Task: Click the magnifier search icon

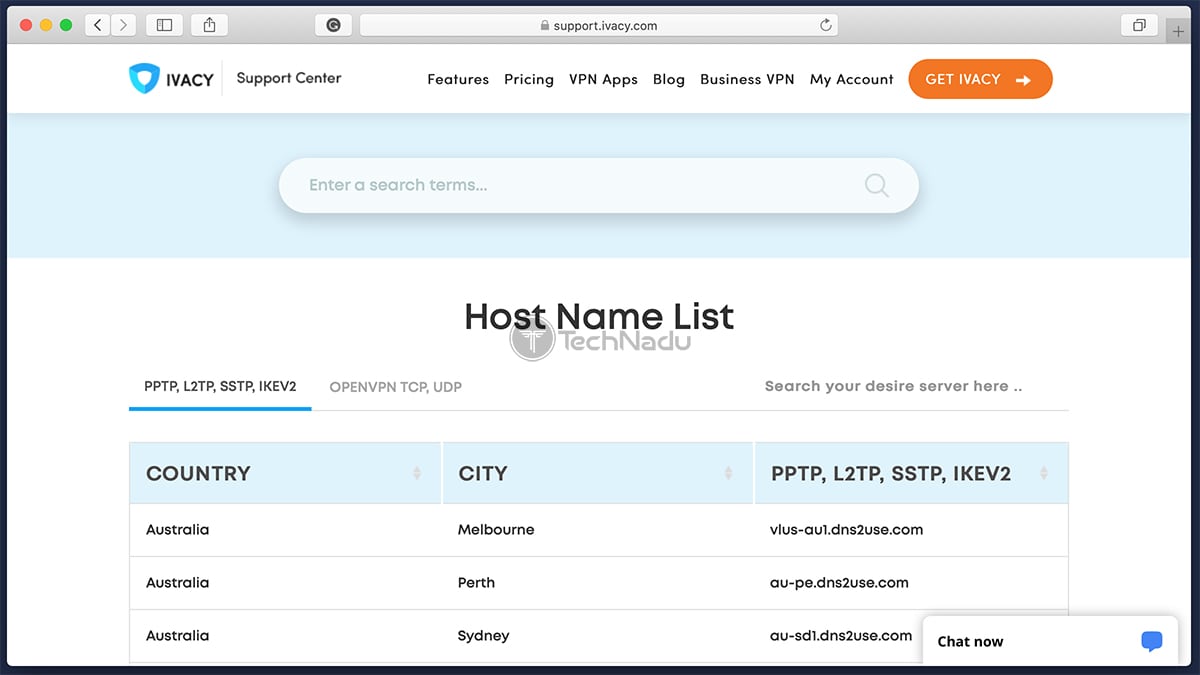Action: coord(876,185)
